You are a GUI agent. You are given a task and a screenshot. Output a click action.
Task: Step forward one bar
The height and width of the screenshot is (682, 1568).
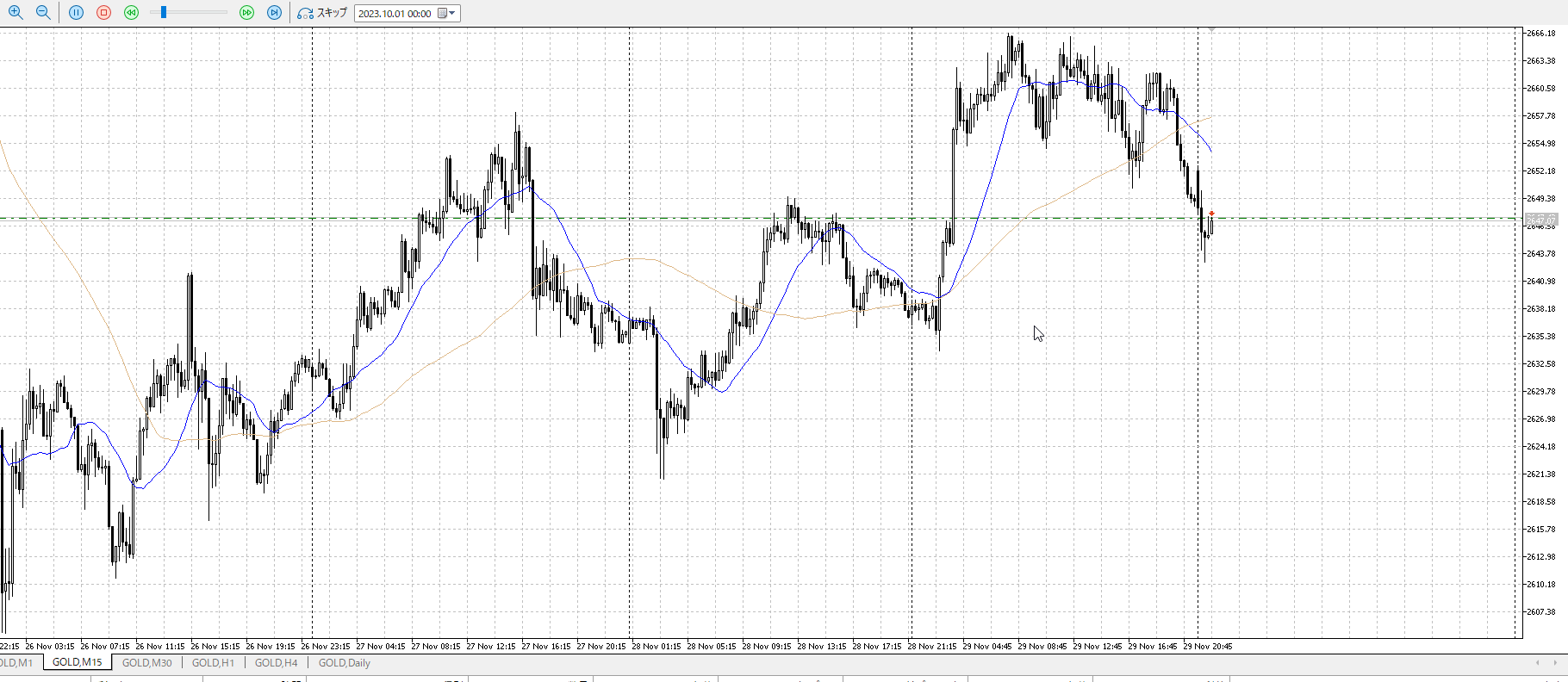click(x=274, y=13)
